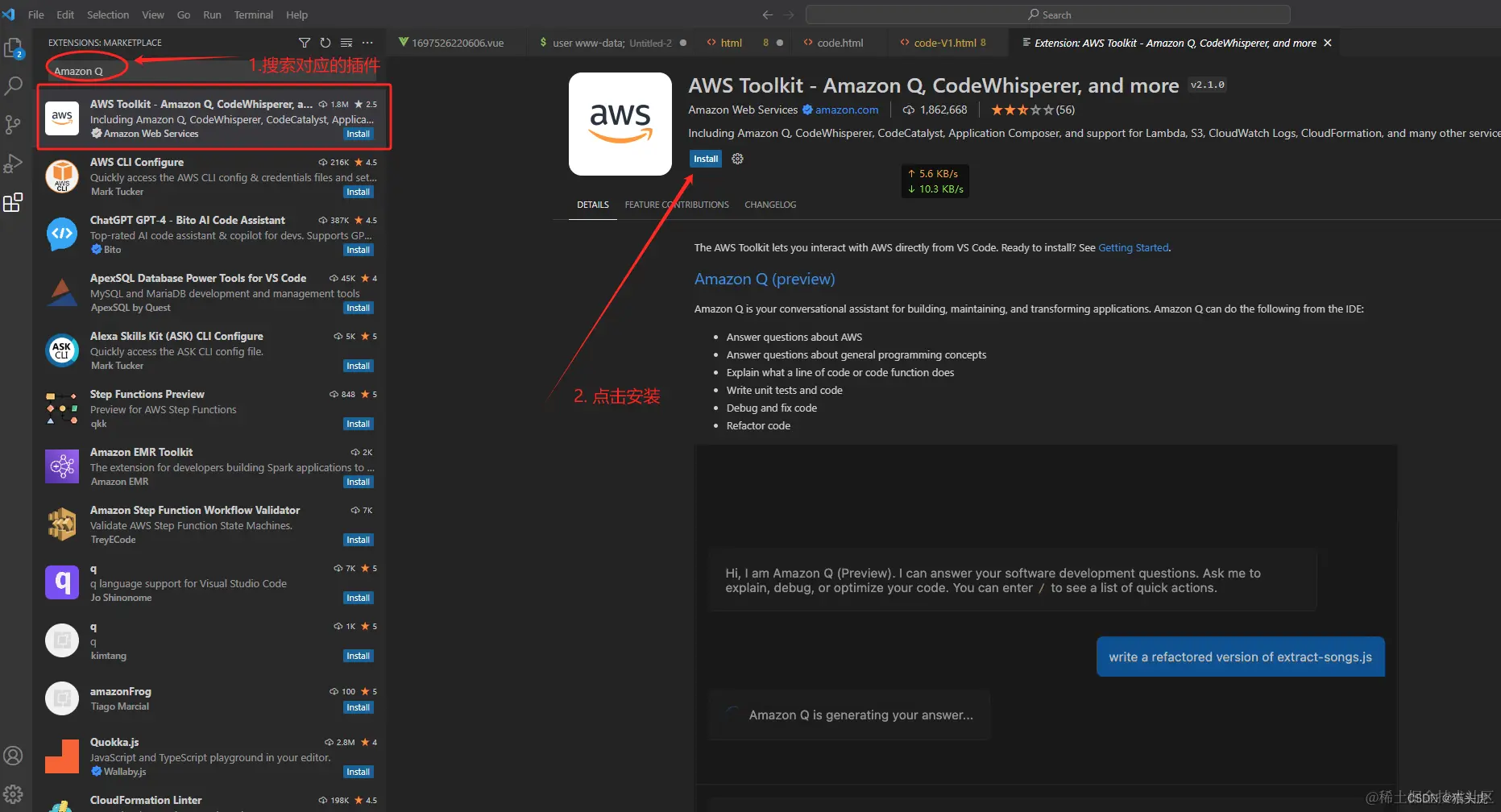Install AWS CLI Configure extension
Viewport: 1501px width, 812px height.
(x=359, y=192)
